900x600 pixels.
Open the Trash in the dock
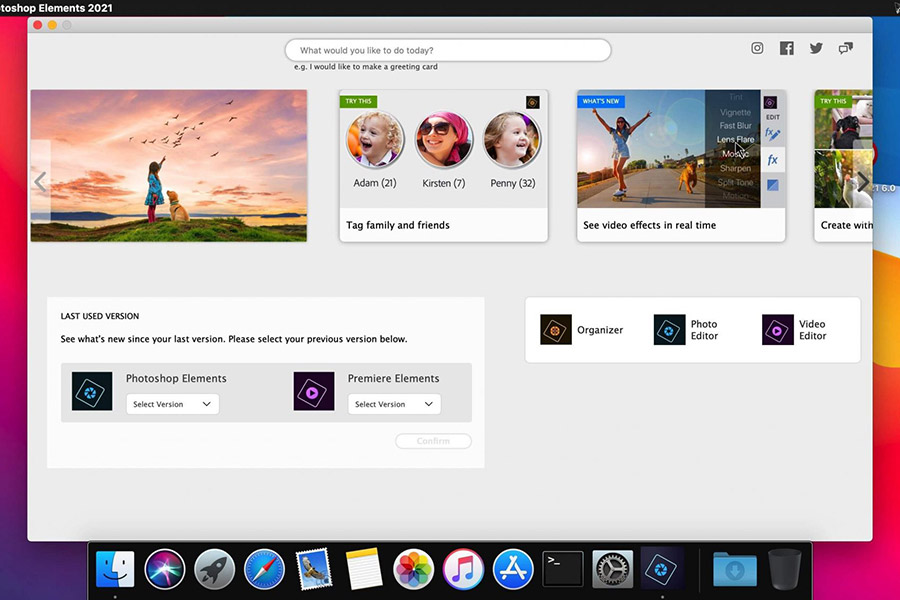pos(785,569)
